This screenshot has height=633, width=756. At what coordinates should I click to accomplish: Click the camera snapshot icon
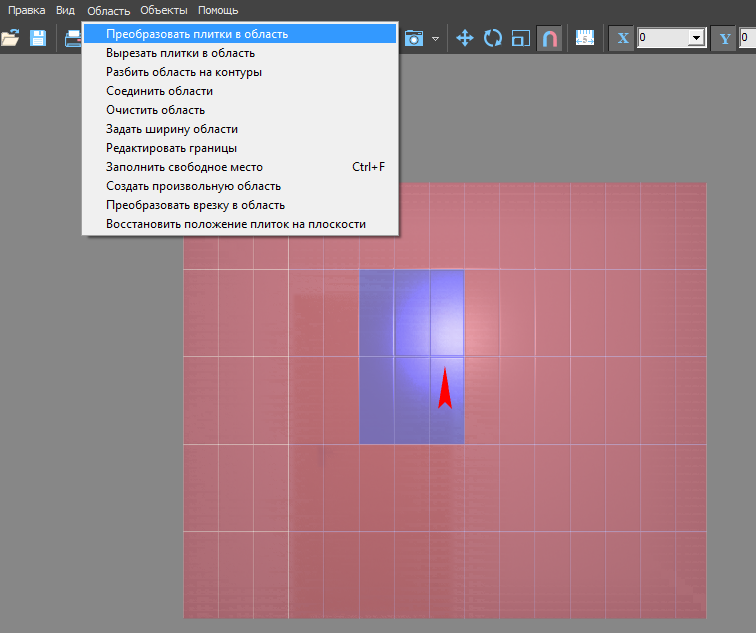pos(414,38)
